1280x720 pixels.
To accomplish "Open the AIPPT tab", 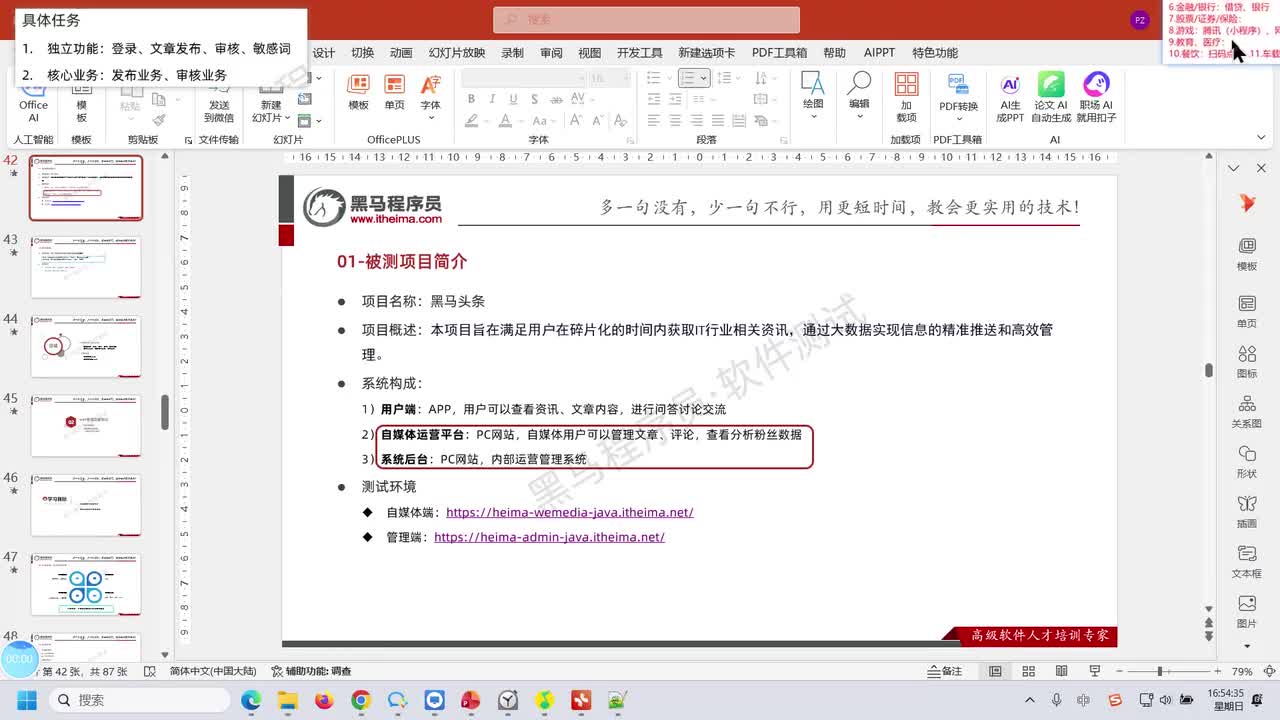I will click(x=880, y=53).
